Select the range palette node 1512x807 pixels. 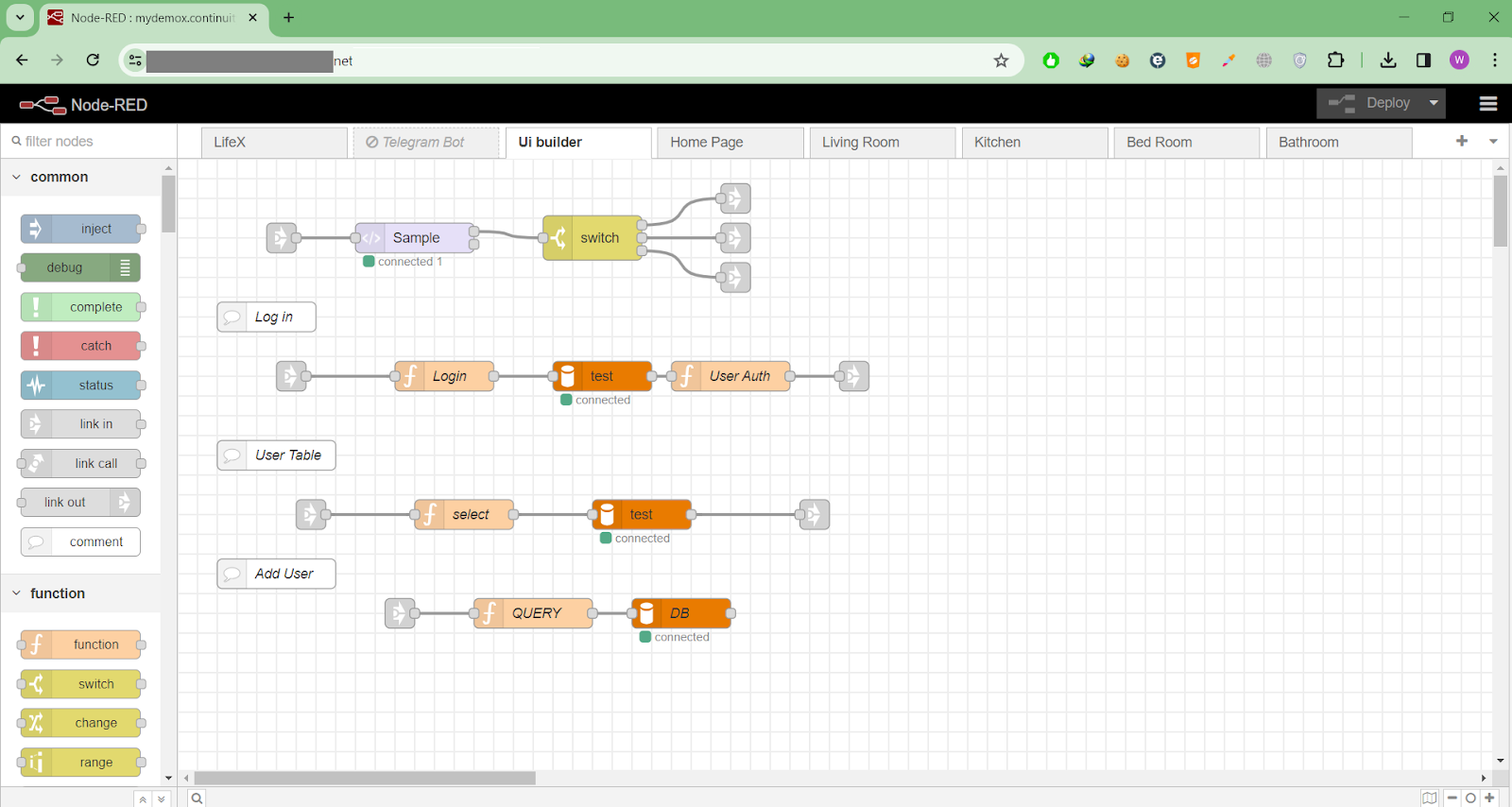coord(80,763)
